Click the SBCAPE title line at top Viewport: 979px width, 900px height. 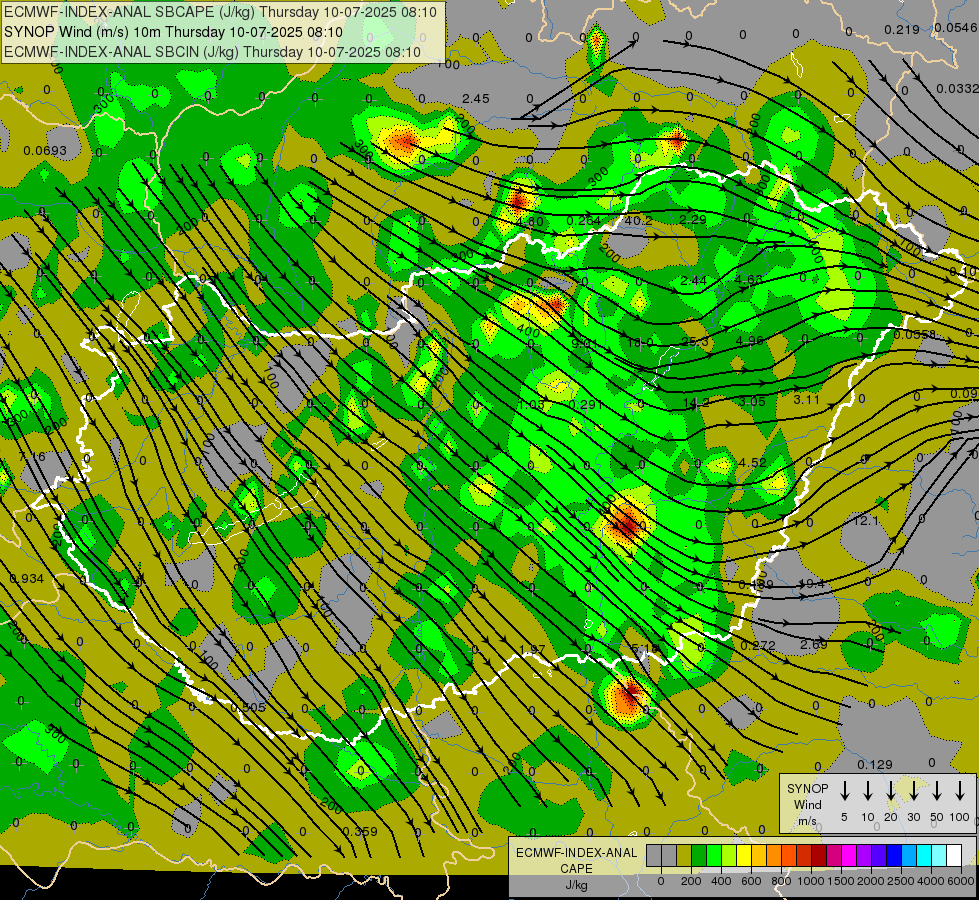220,12
